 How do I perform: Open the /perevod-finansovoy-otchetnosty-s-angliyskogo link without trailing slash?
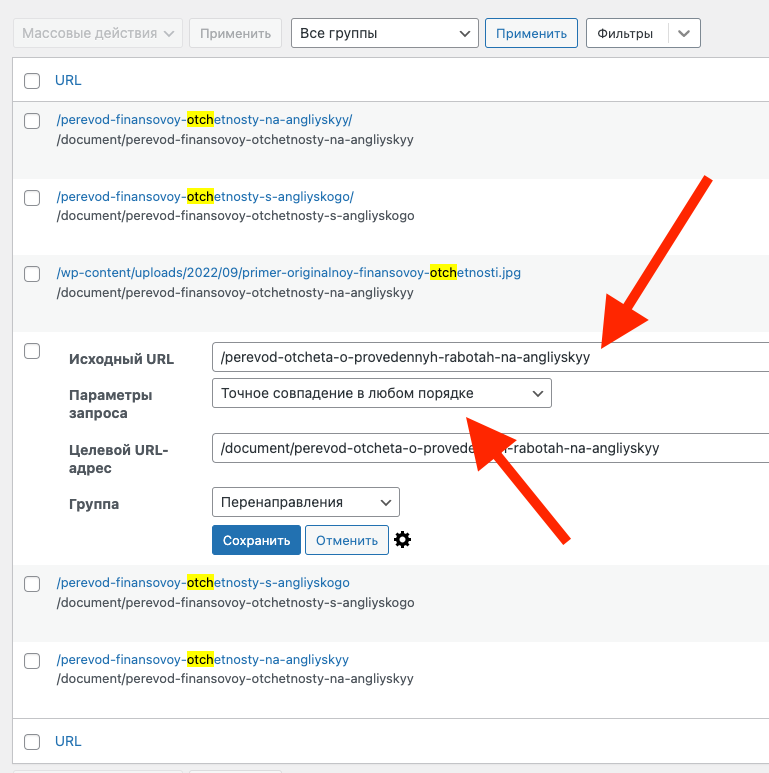coord(203,582)
